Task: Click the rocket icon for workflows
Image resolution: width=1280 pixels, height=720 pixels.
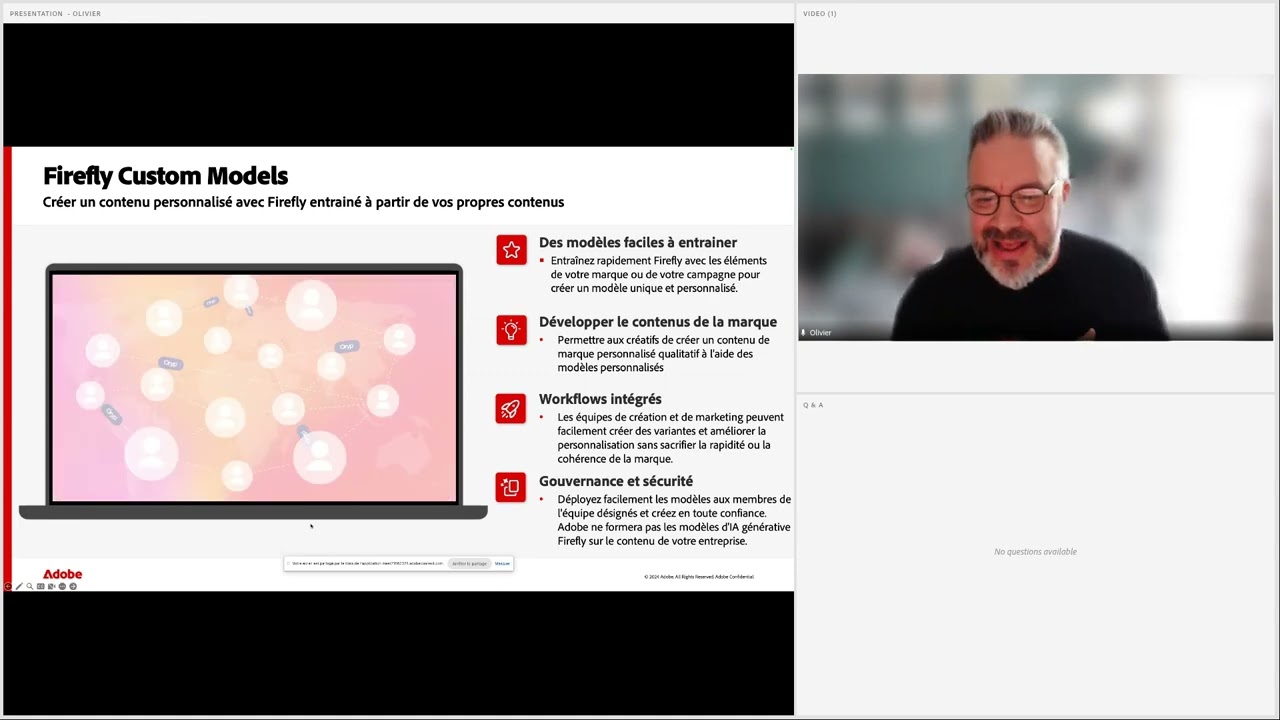Action: pos(511,408)
